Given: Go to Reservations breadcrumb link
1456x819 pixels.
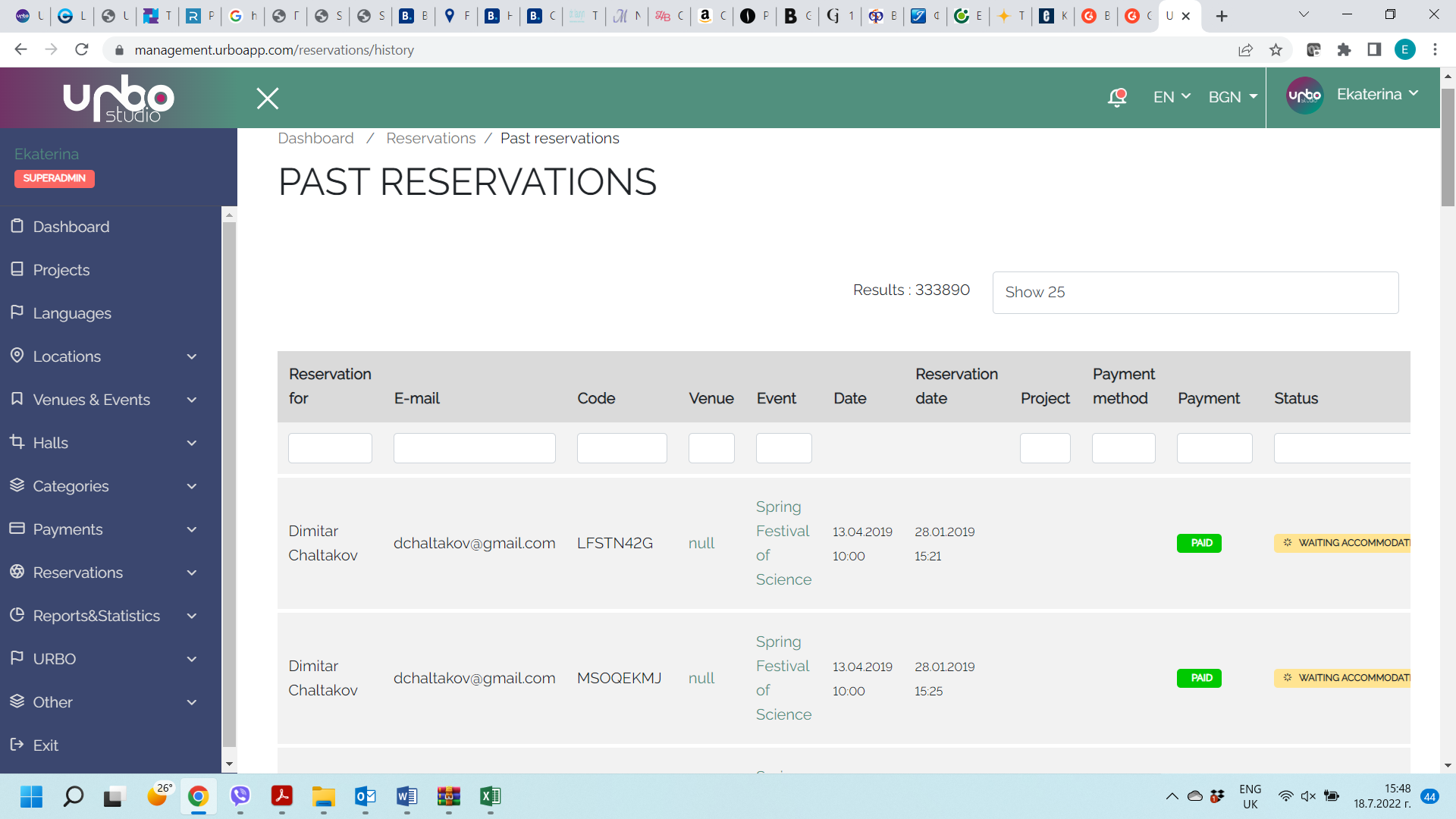Looking at the screenshot, I should 431,138.
